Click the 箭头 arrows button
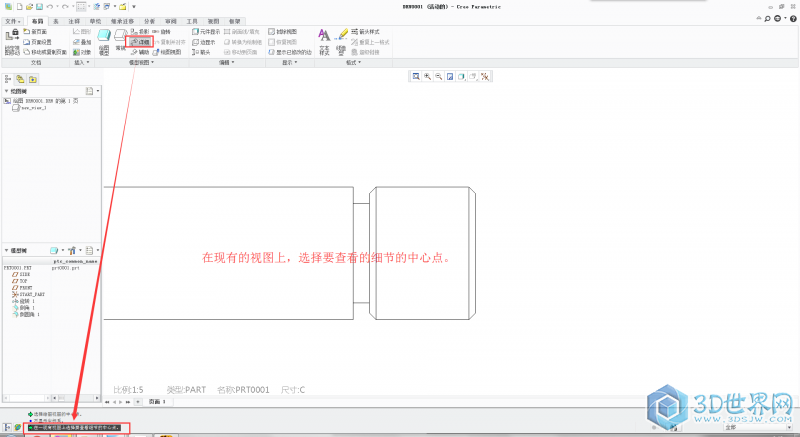The width and height of the screenshot is (800, 437). click(201, 52)
